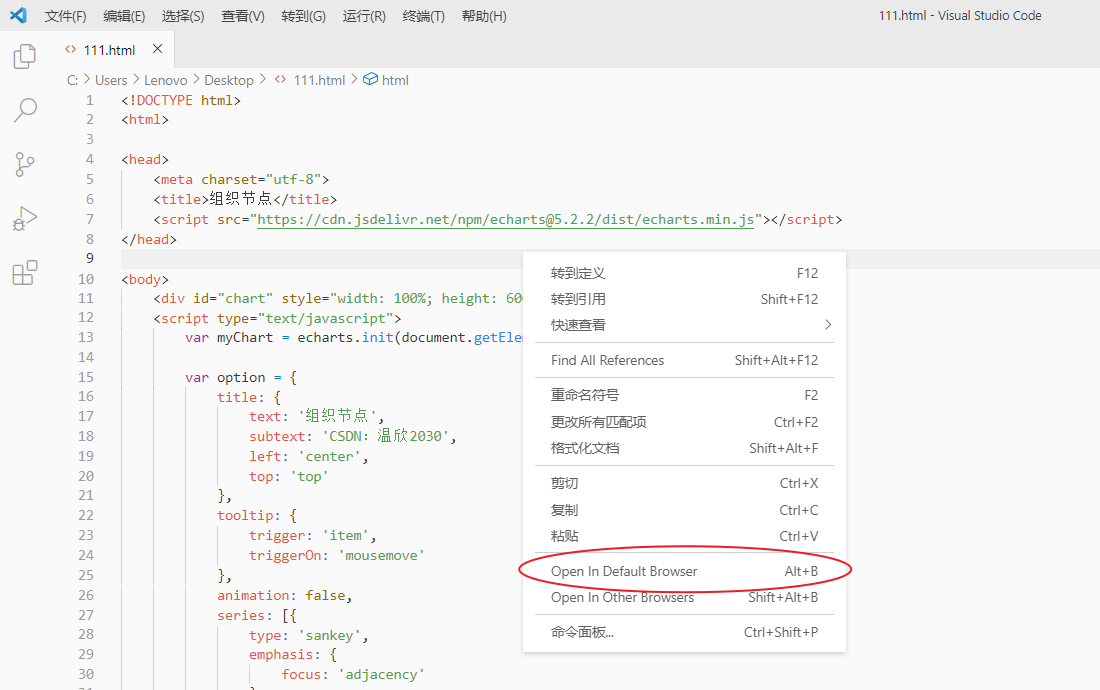Screen dimensions: 1100x690
Task: Close the 111.html editor tab
Action: click(x=157, y=48)
